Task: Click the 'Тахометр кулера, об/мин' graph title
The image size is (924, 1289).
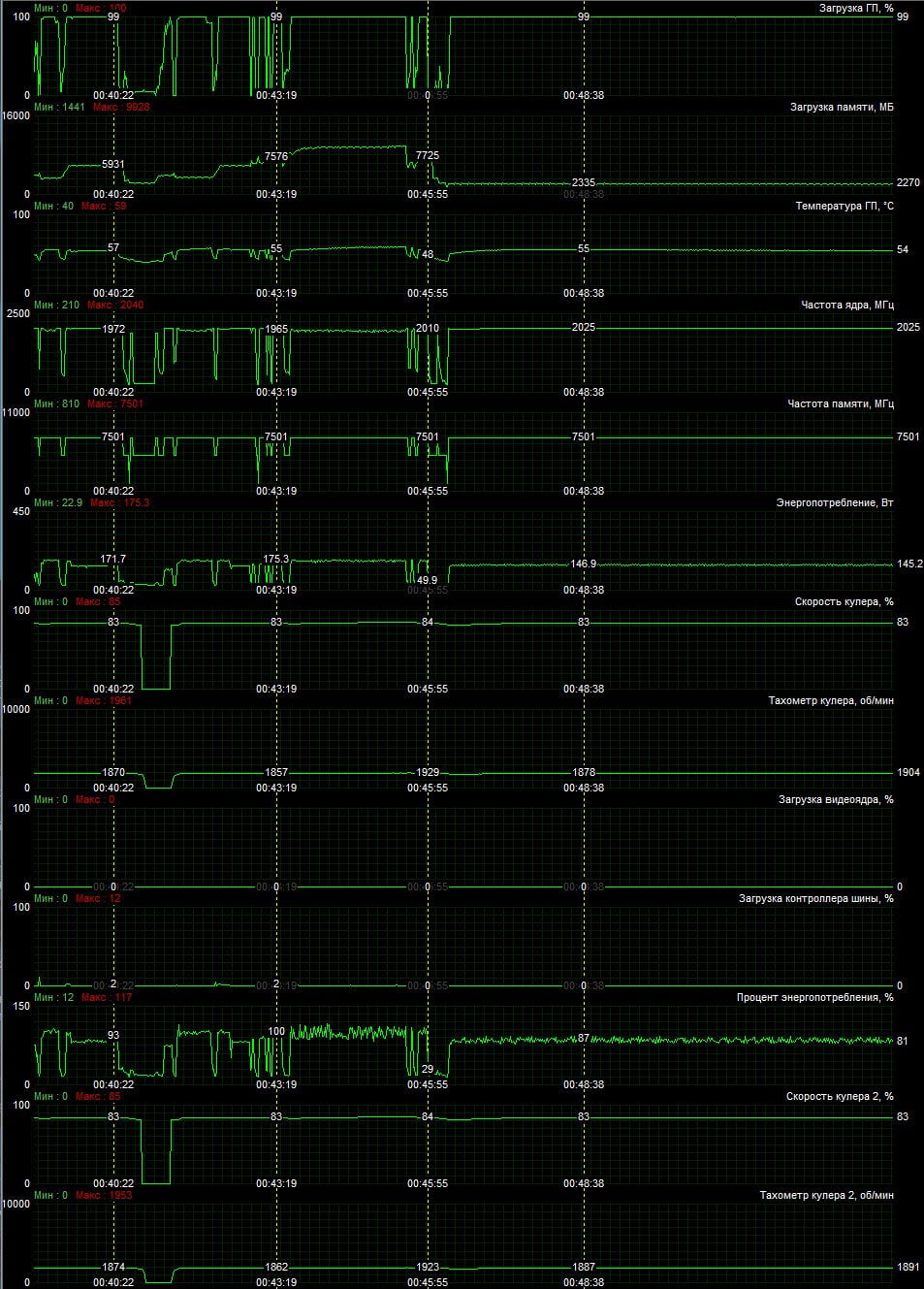Action: click(x=831, y=700)
